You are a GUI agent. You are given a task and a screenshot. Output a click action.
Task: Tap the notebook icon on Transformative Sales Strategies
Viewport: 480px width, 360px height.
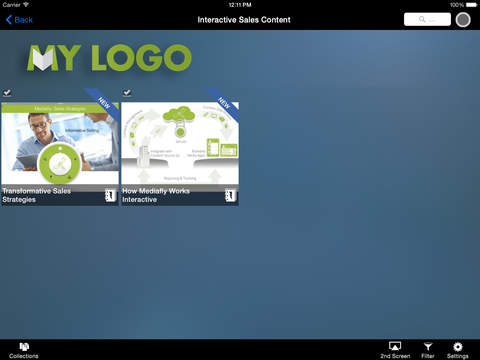110,195
